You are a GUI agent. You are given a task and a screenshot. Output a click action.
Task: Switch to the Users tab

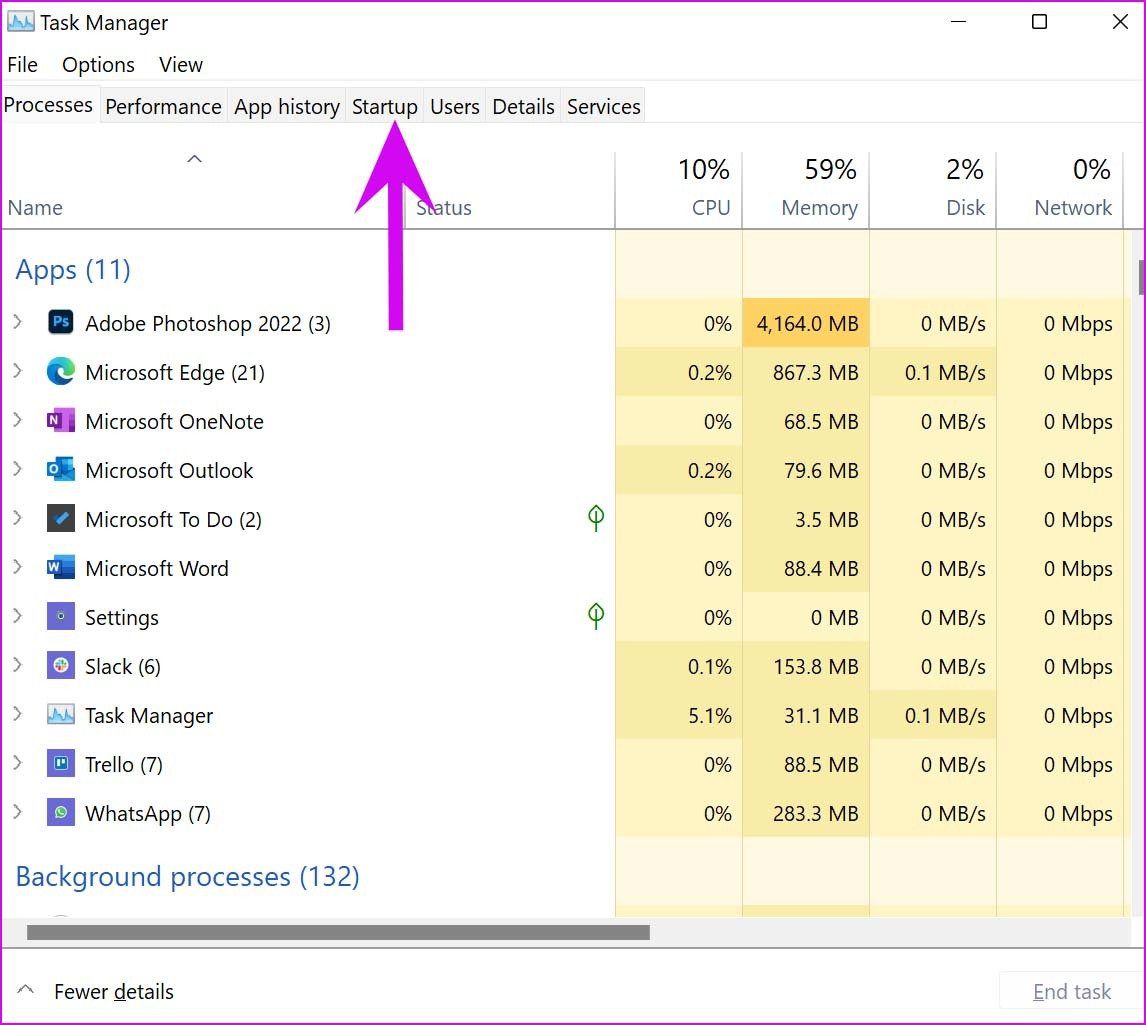(x=455, y=107)
